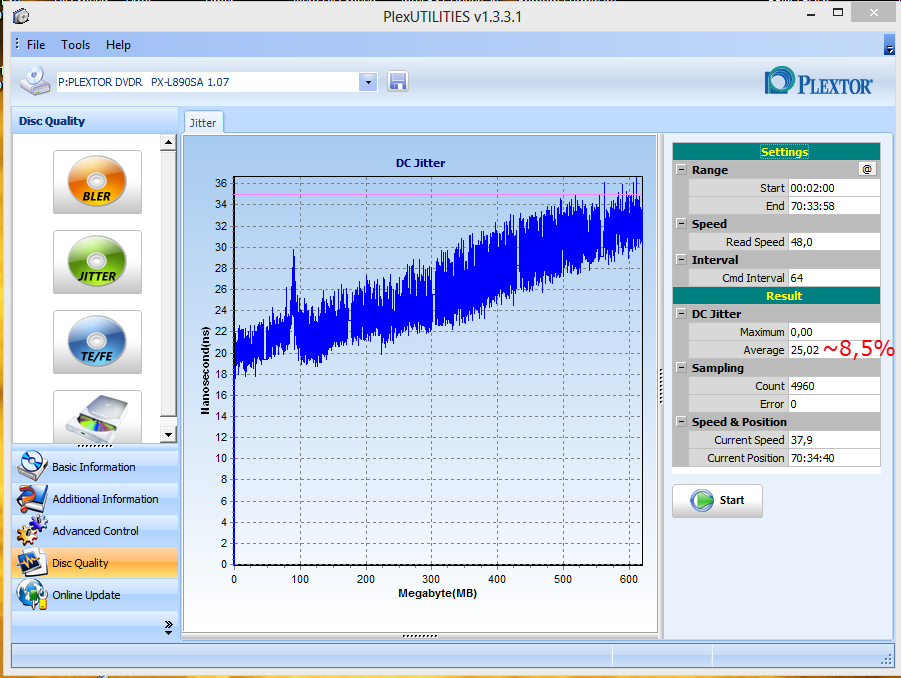Collapse the Range settings group
This screenshot has width=901, height=678.
pos(681,170)
